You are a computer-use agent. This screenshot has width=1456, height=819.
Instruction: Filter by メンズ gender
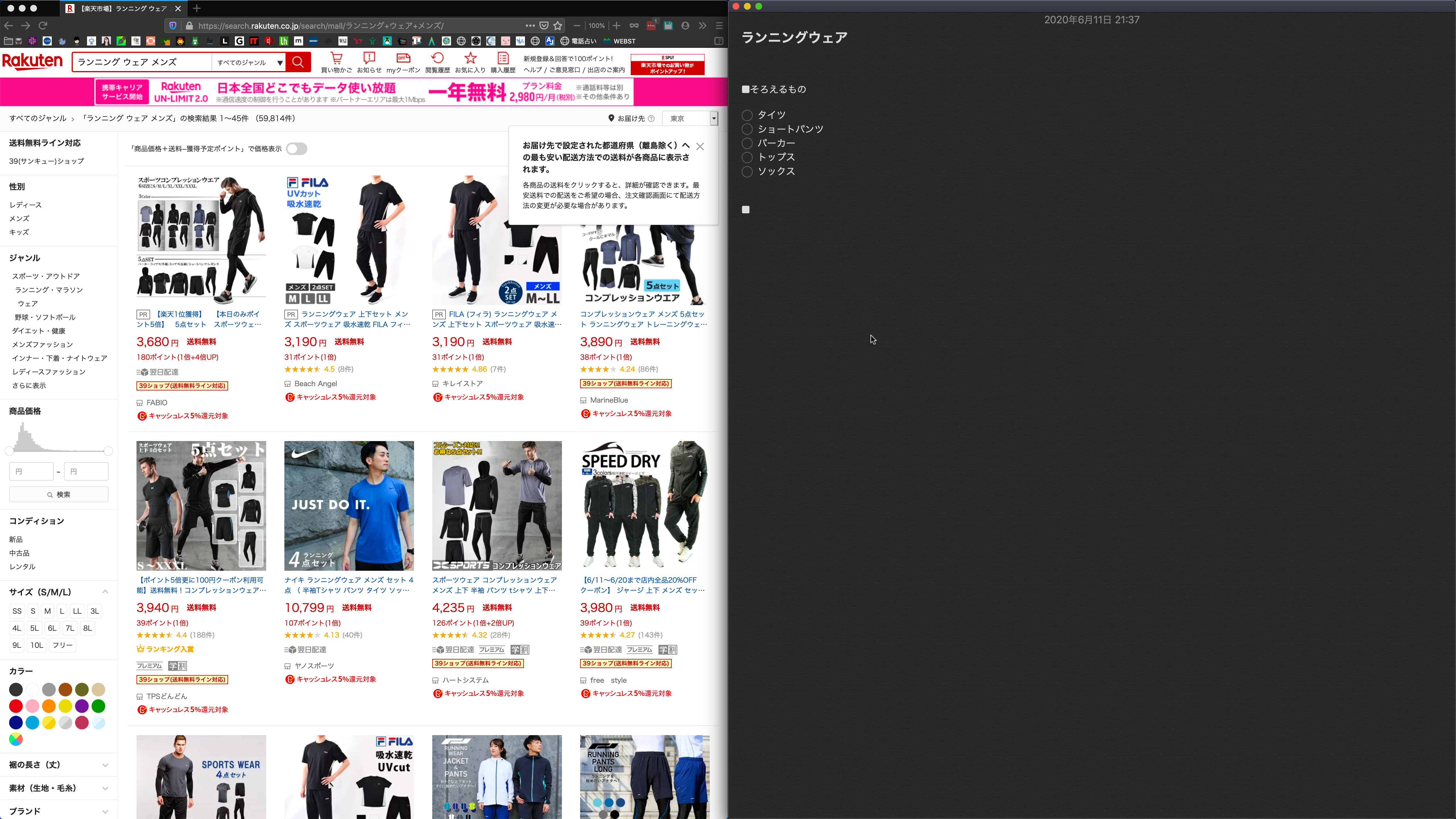pyautogui.click(x=19, y=218)
